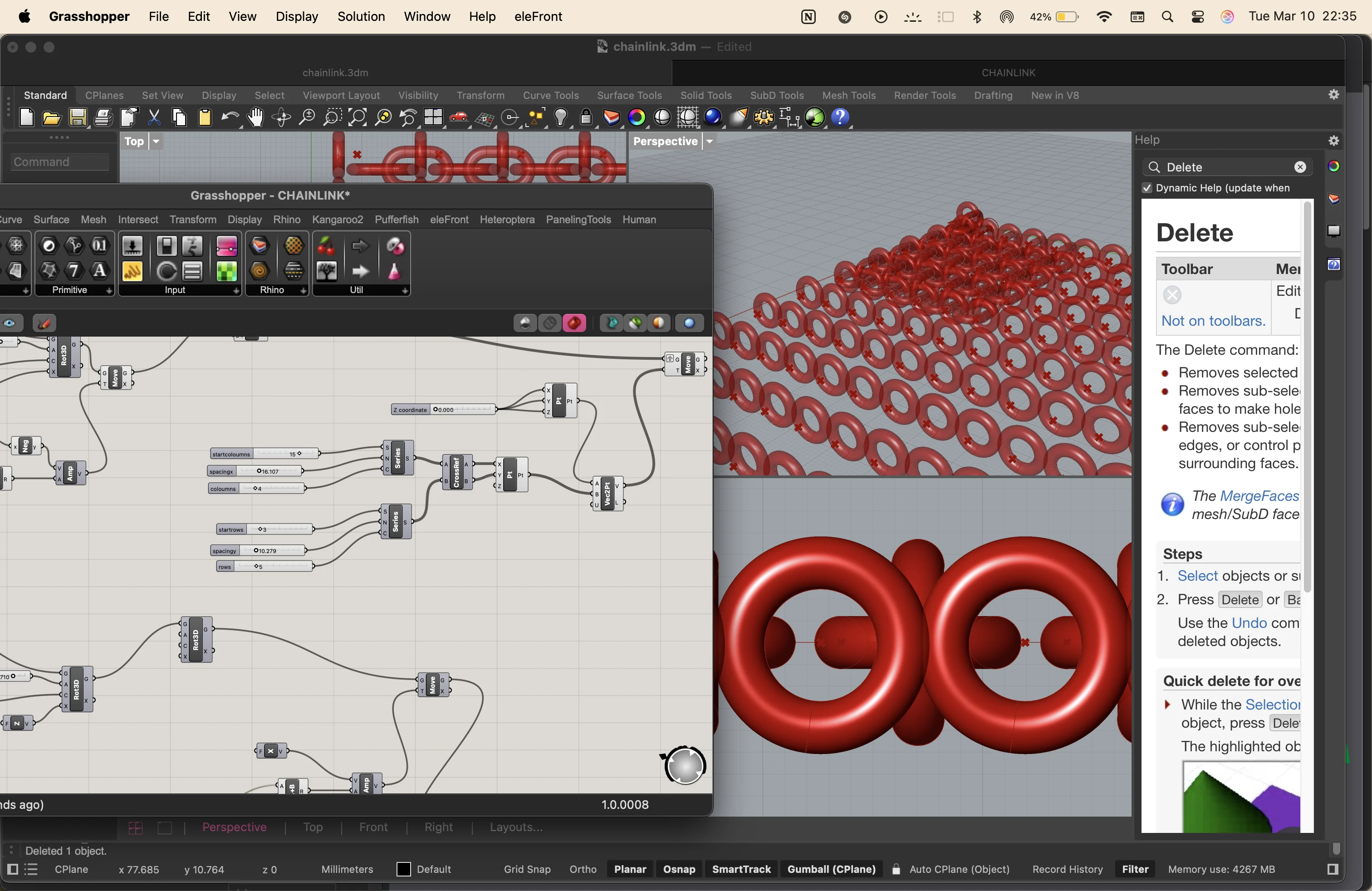1372x891 pixels.
Task: Open the Top viewport dropdown arrow
Action: click(x=156, y=141)
